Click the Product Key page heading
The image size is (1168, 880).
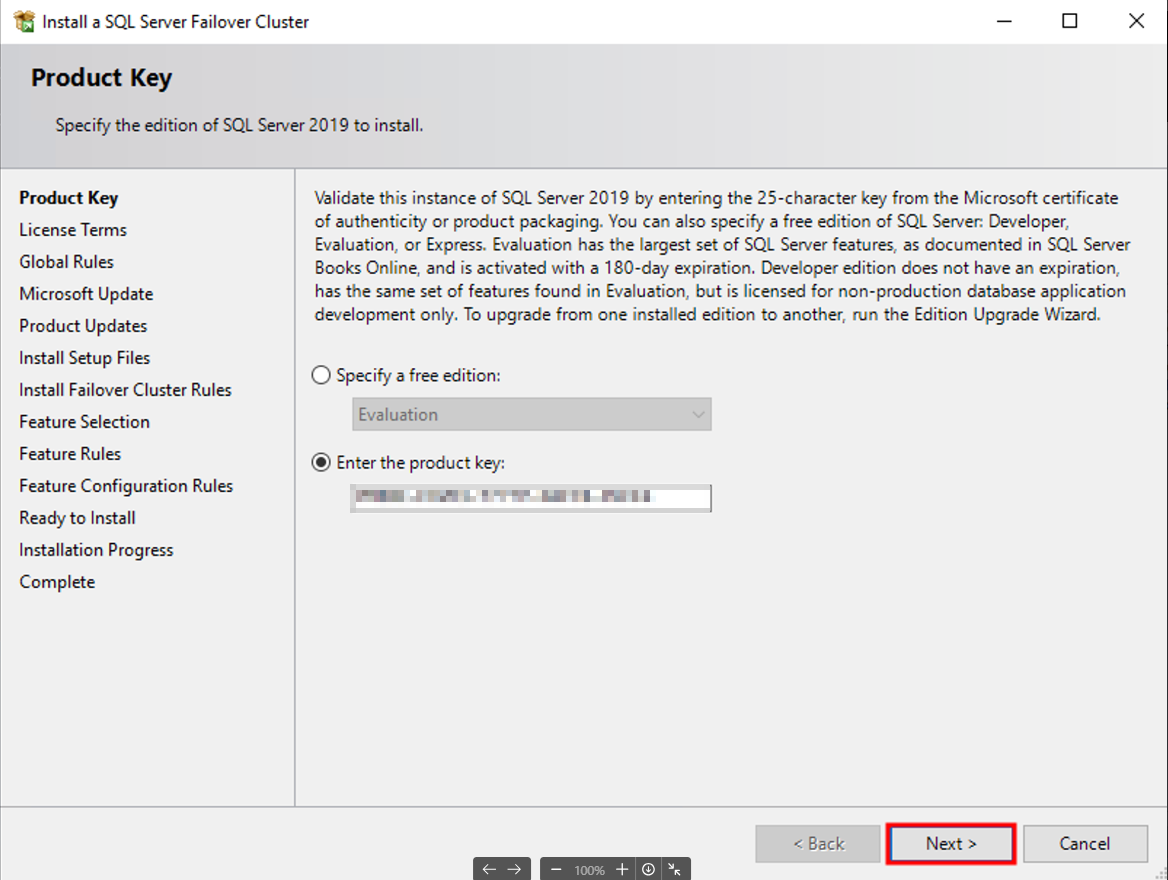[x=101, y=77]
